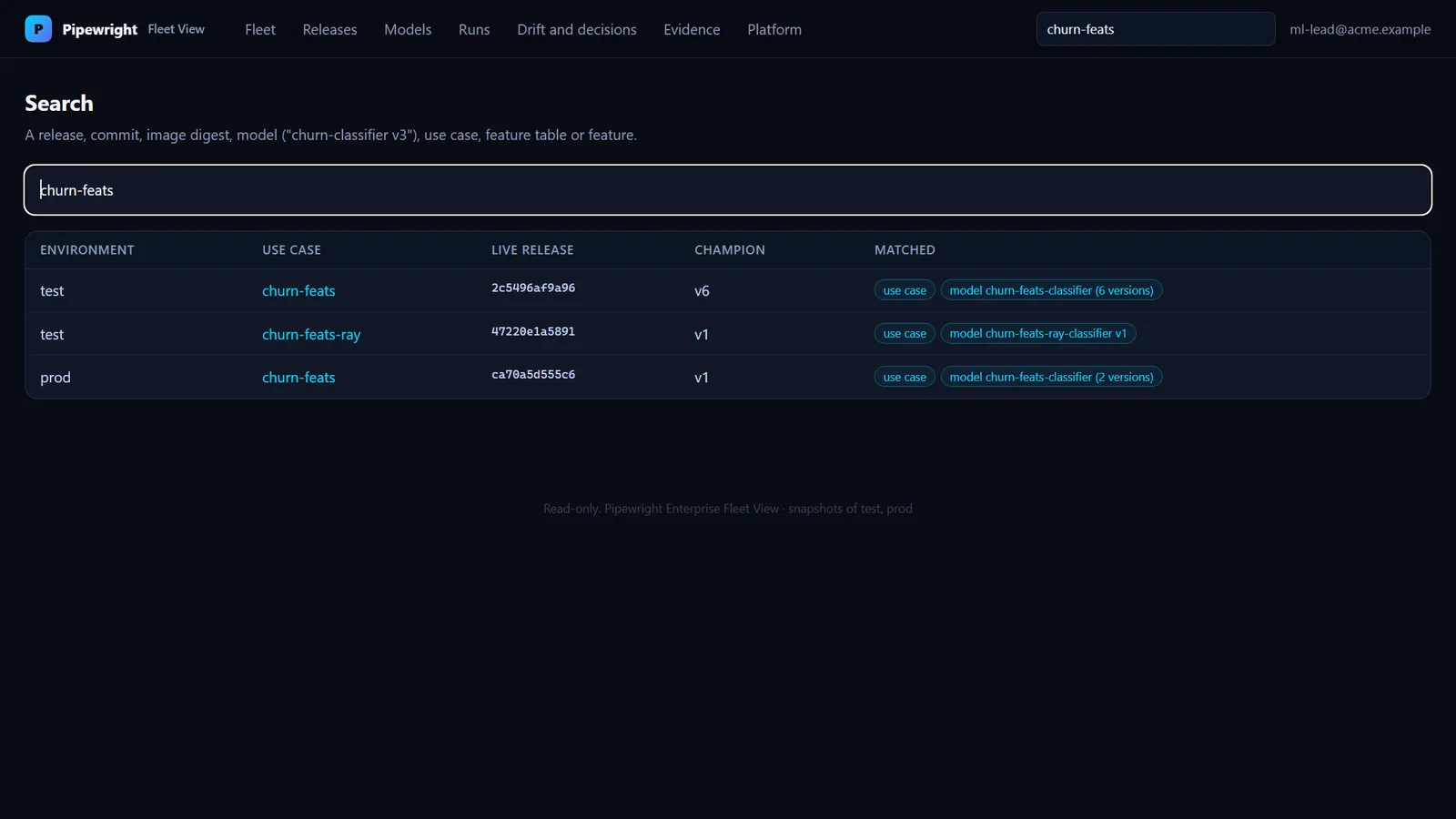Open churn-feats use case in prod row

coord(298,378)
